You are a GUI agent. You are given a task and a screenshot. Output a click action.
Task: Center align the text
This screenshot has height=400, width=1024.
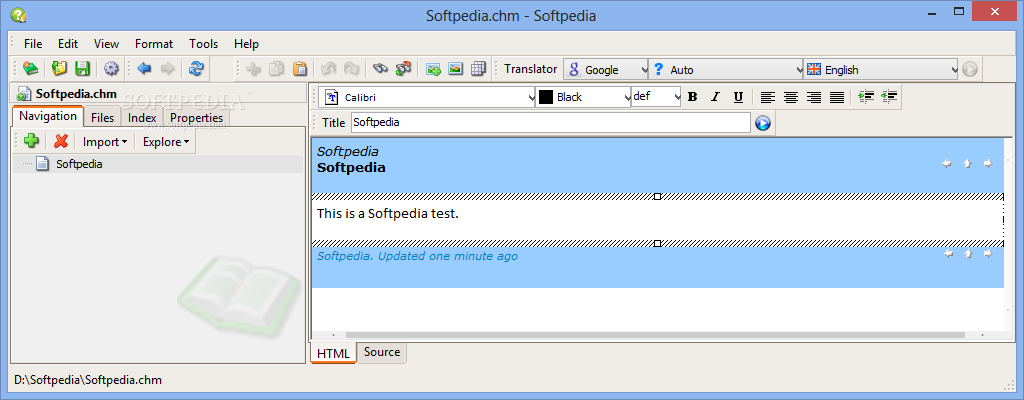pyautogui.click(x=791, y=97)
